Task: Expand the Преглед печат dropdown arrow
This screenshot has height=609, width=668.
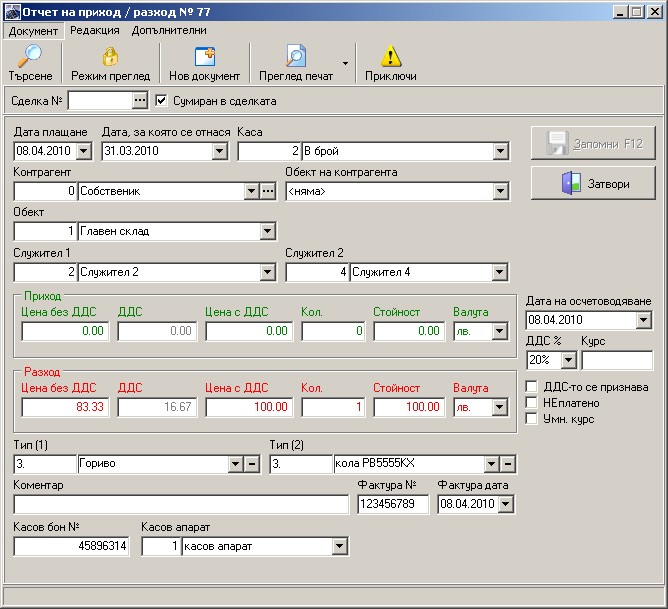Action: (345, 63)
